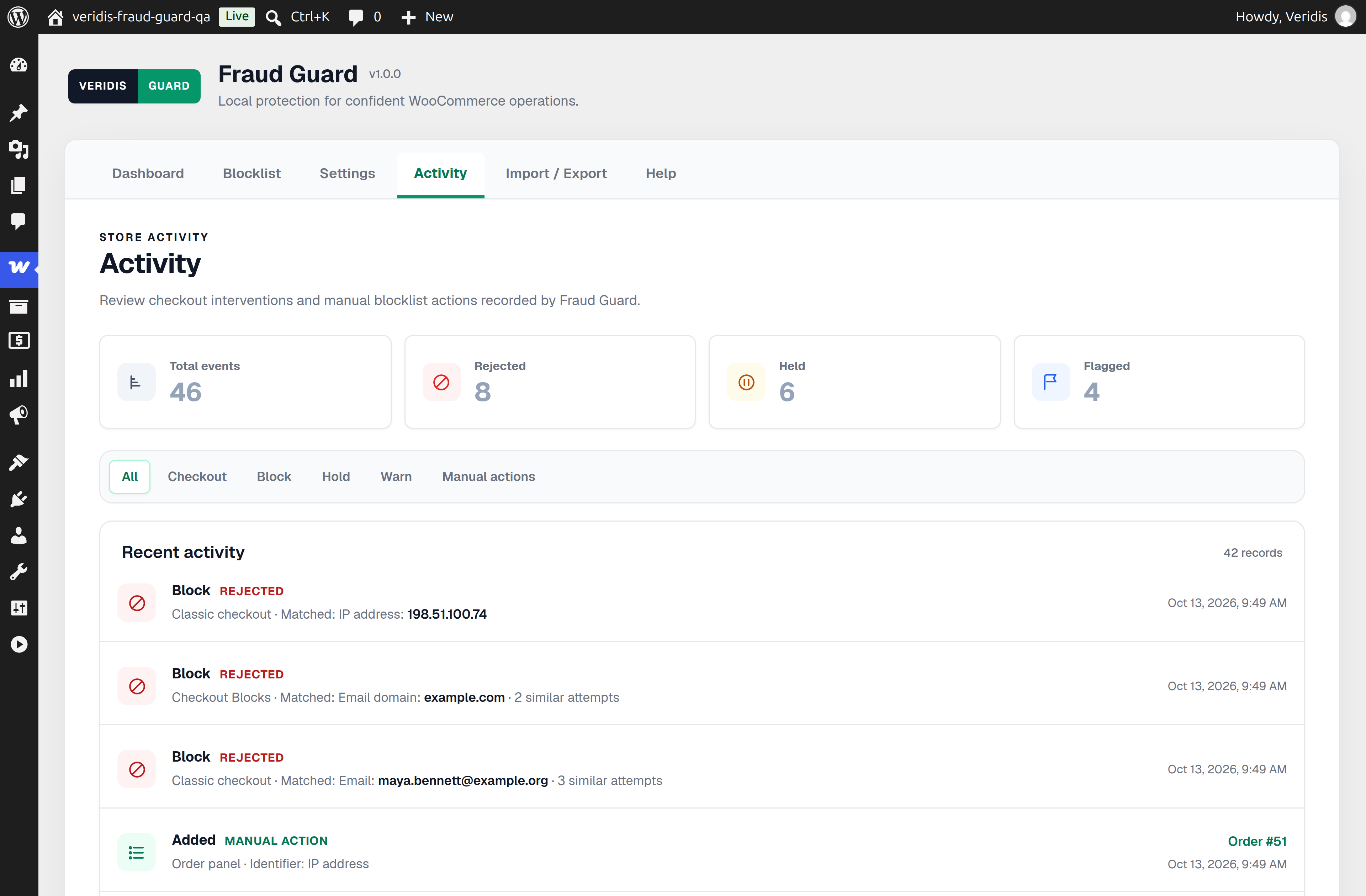The image size is (1366, 896).
Task: Switch to the Dashboard tab
Action: click(x=148, y=173)
